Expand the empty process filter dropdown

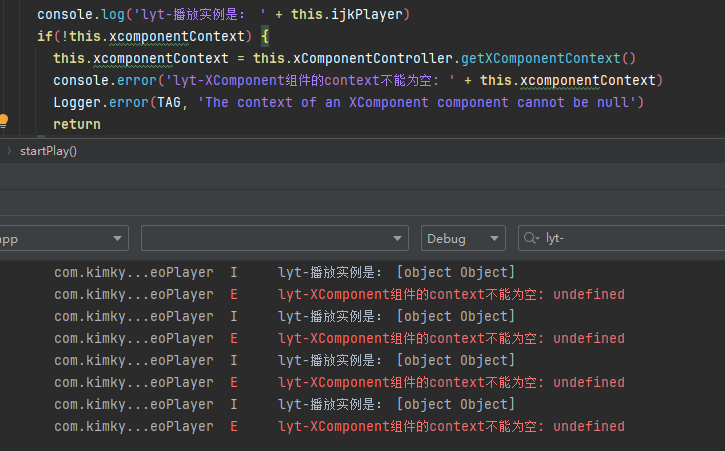(x=274, y=239)
